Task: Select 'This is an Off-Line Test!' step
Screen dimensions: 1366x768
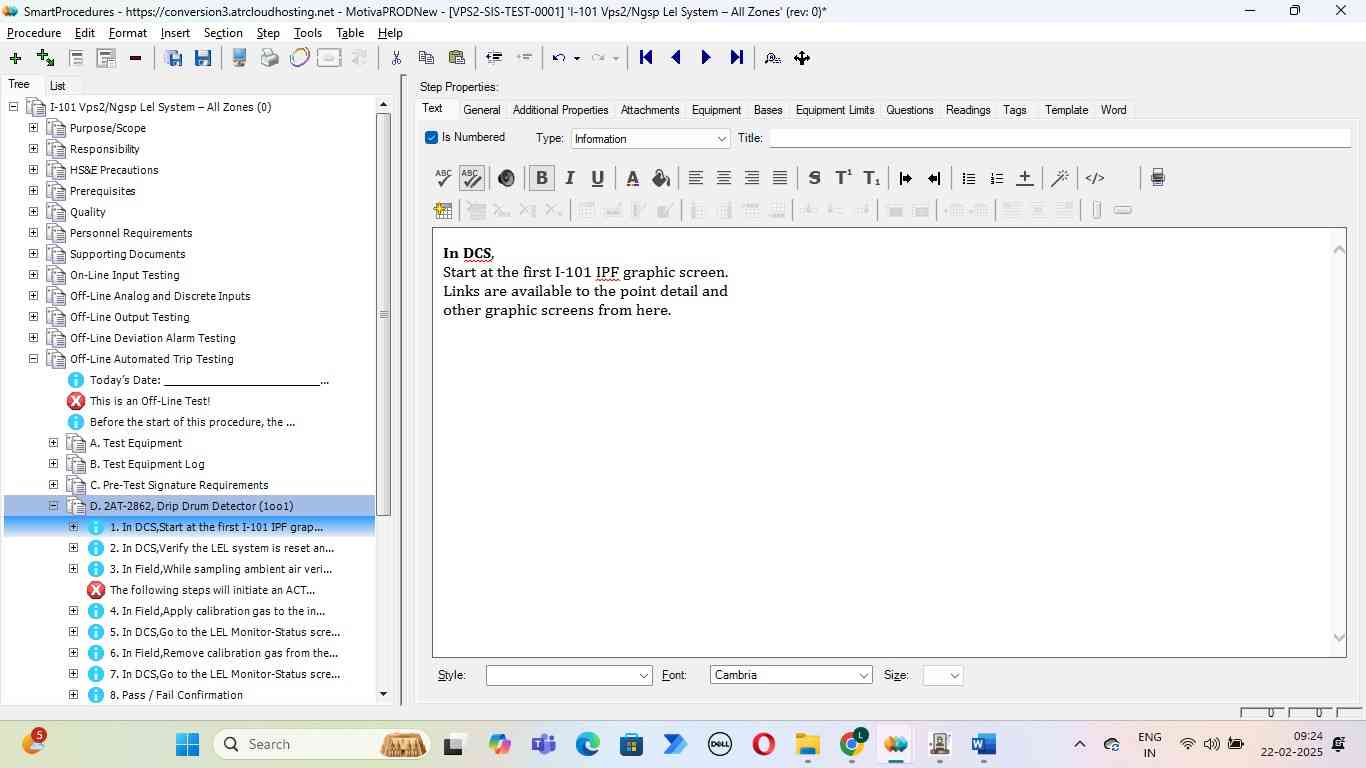Action: pyautogui.click(x=150, y=401)
